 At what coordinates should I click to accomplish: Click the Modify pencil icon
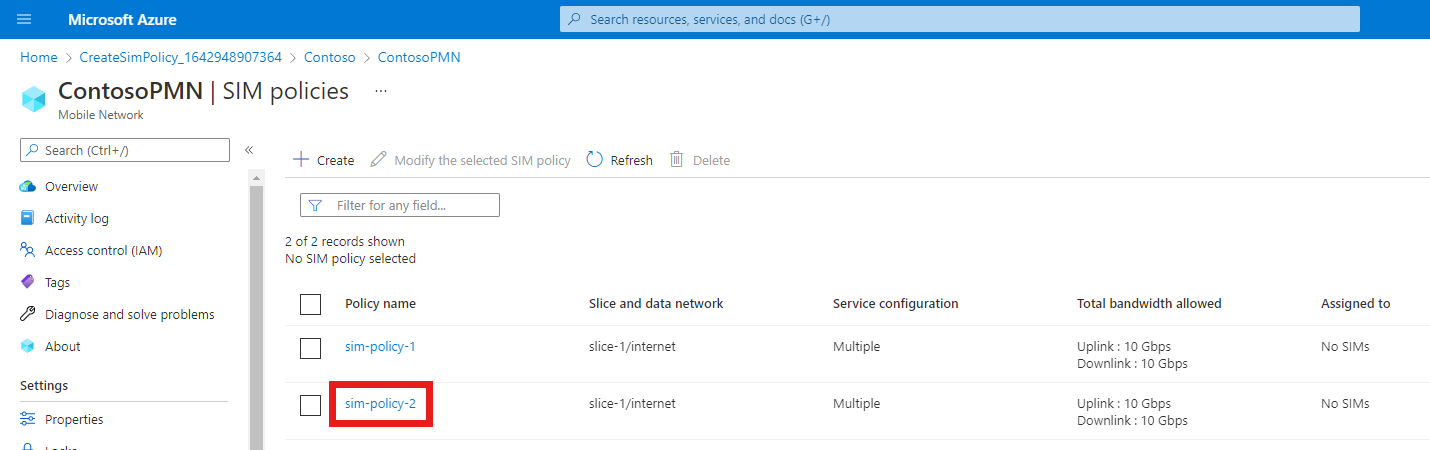pos(378,160)
